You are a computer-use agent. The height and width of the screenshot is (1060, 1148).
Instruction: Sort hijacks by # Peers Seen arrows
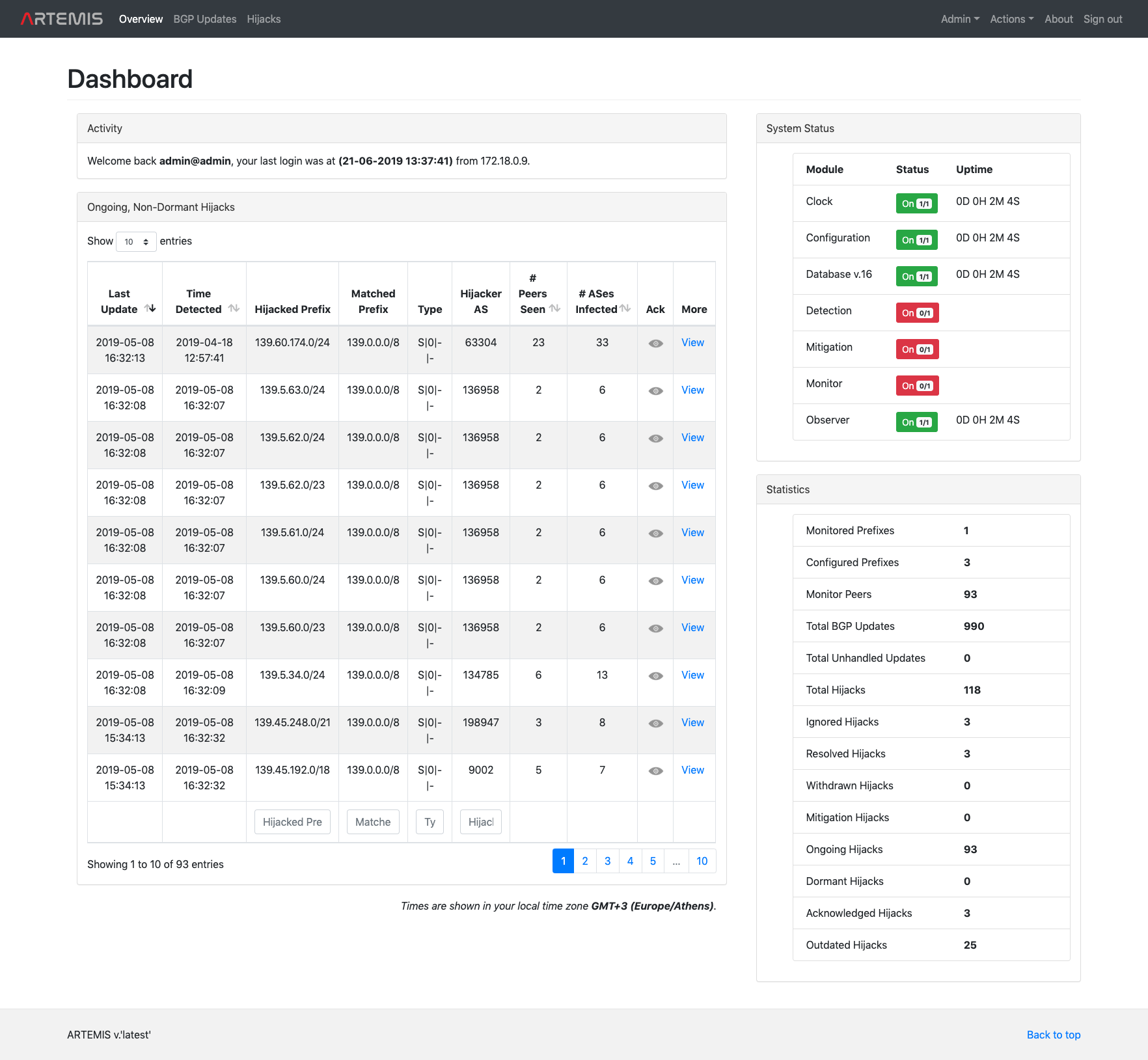(x=556, y=309)
